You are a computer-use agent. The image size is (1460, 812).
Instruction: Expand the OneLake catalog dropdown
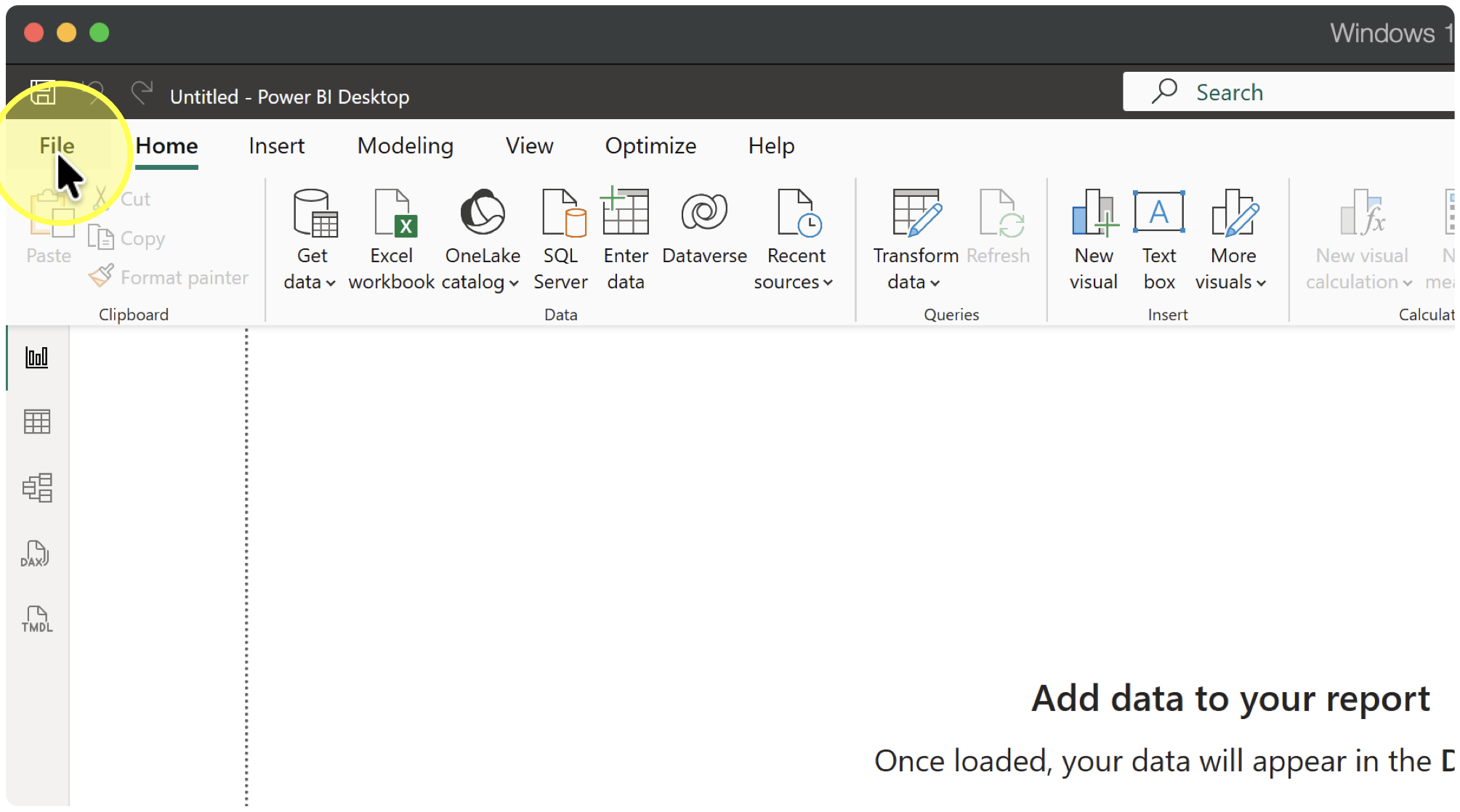pos(514,283)
